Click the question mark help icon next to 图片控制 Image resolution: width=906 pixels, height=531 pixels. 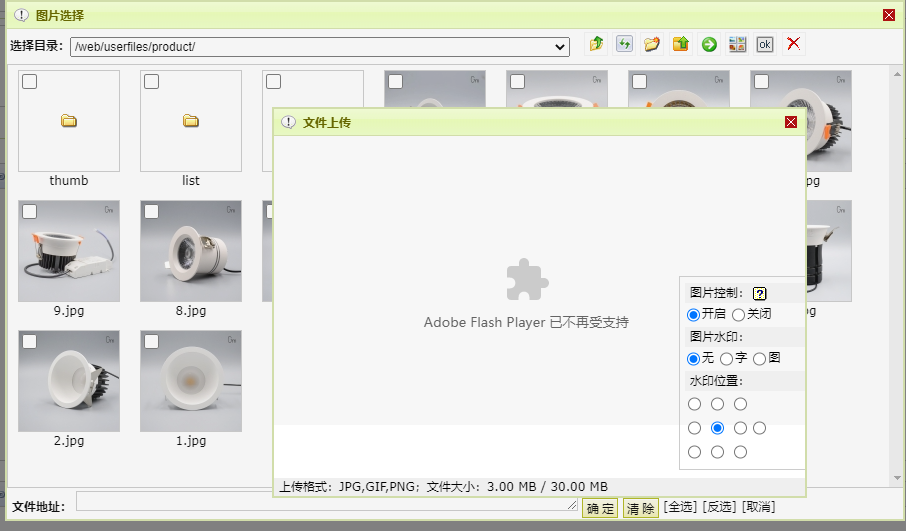tap(759, 294)
